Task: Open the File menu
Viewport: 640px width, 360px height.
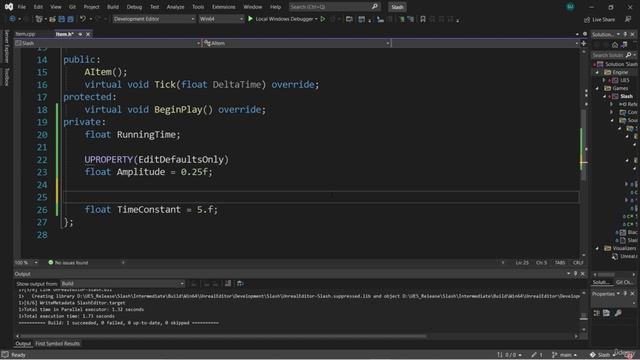Action: 22,7
